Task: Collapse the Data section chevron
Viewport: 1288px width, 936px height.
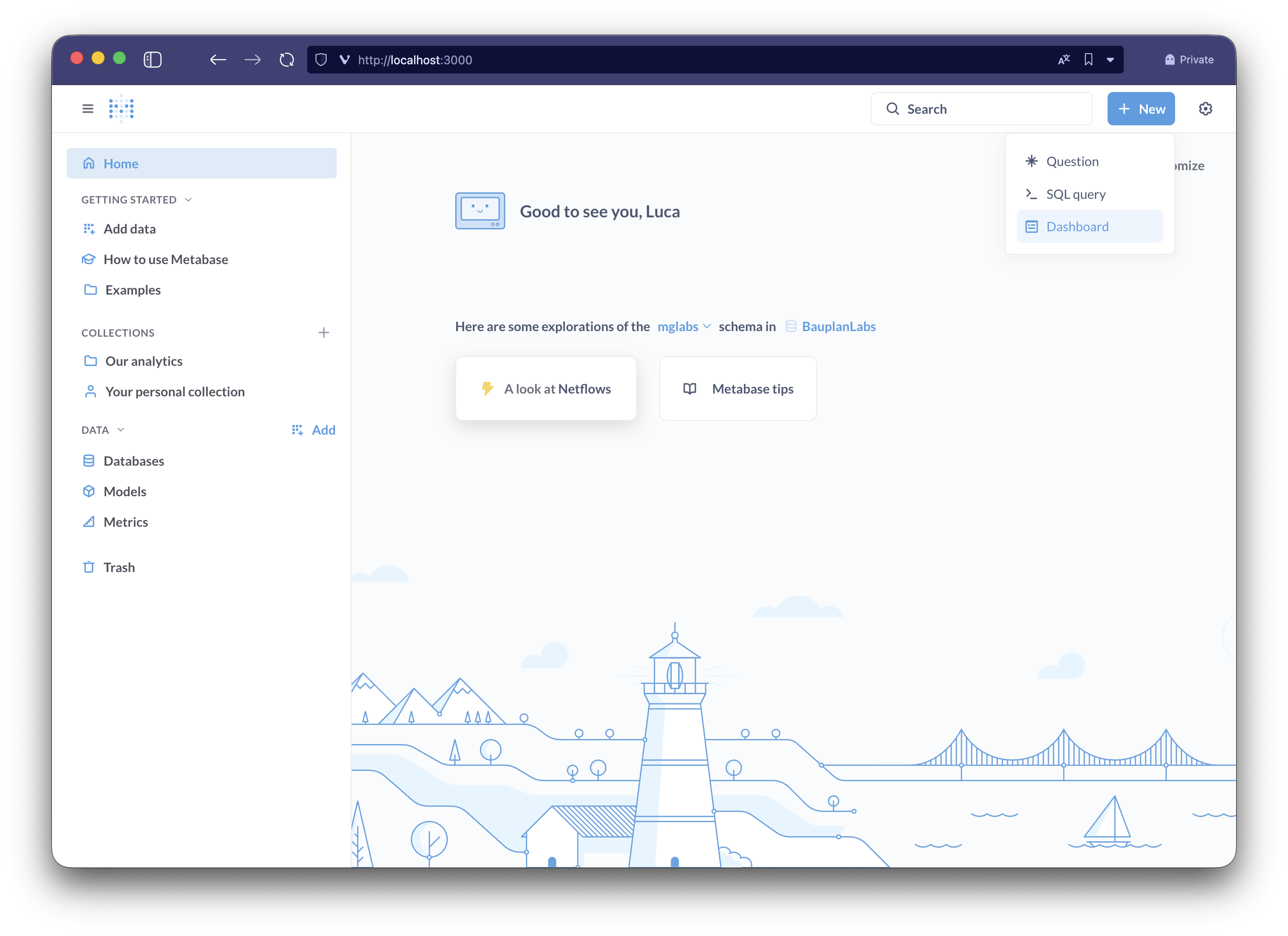Action: coord(120,430)
